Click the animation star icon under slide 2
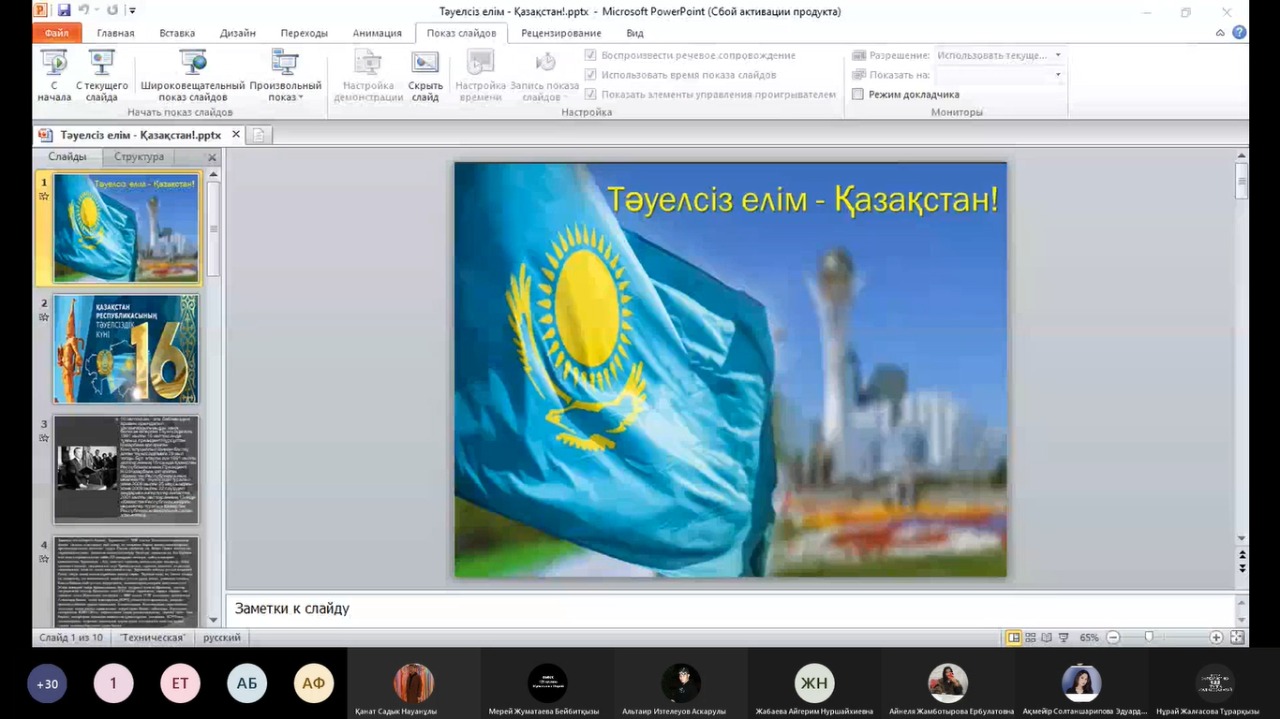1280x719 pixels. (x=44, y=317)
